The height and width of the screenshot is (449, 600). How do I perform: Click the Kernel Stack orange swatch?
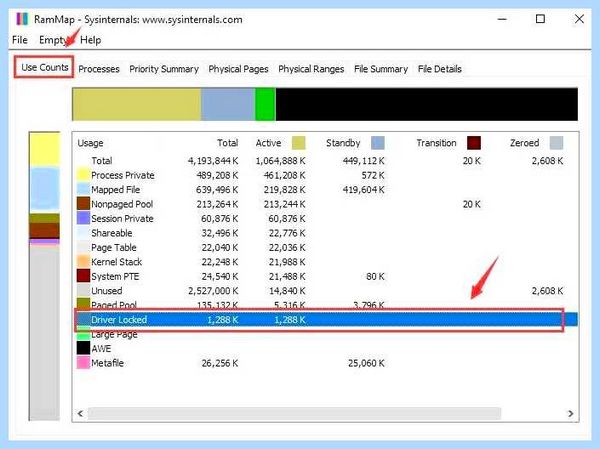coord(83,262)
